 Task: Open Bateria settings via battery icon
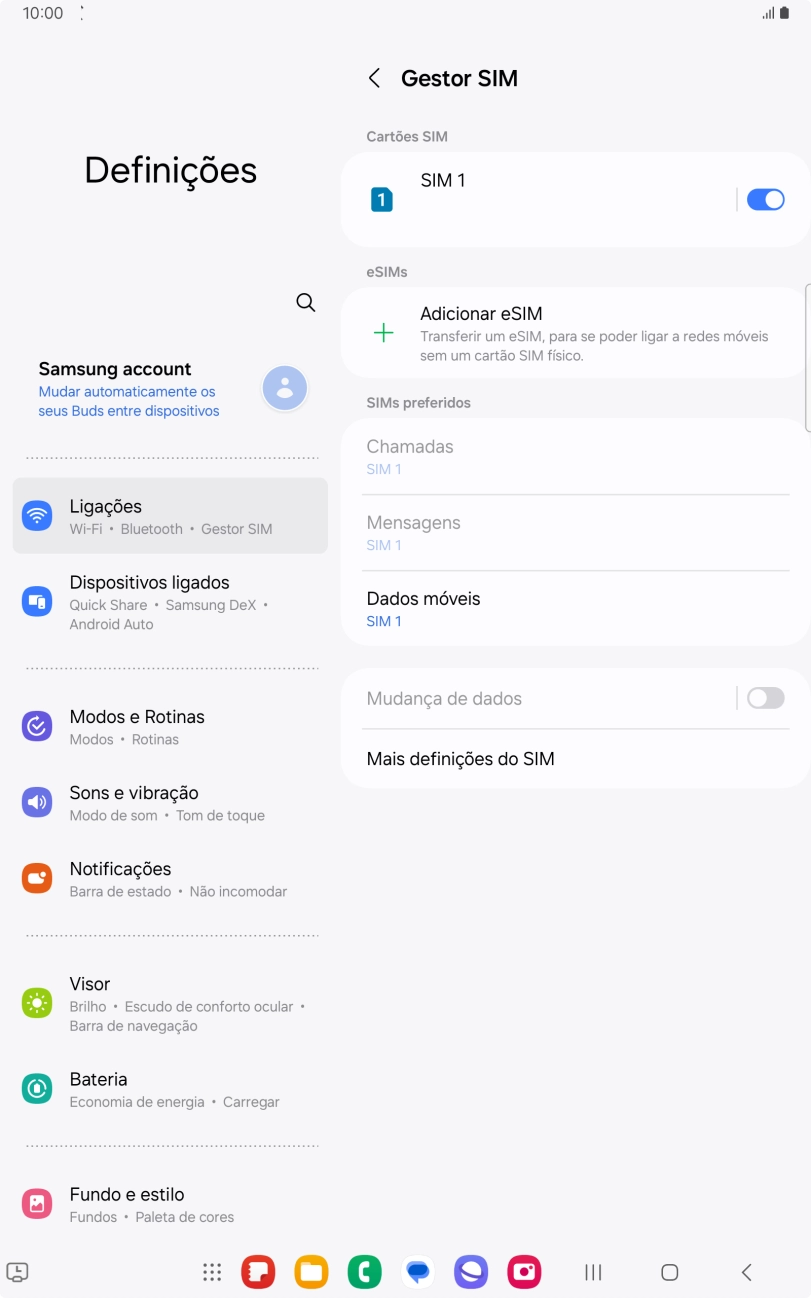(37, 1088)
